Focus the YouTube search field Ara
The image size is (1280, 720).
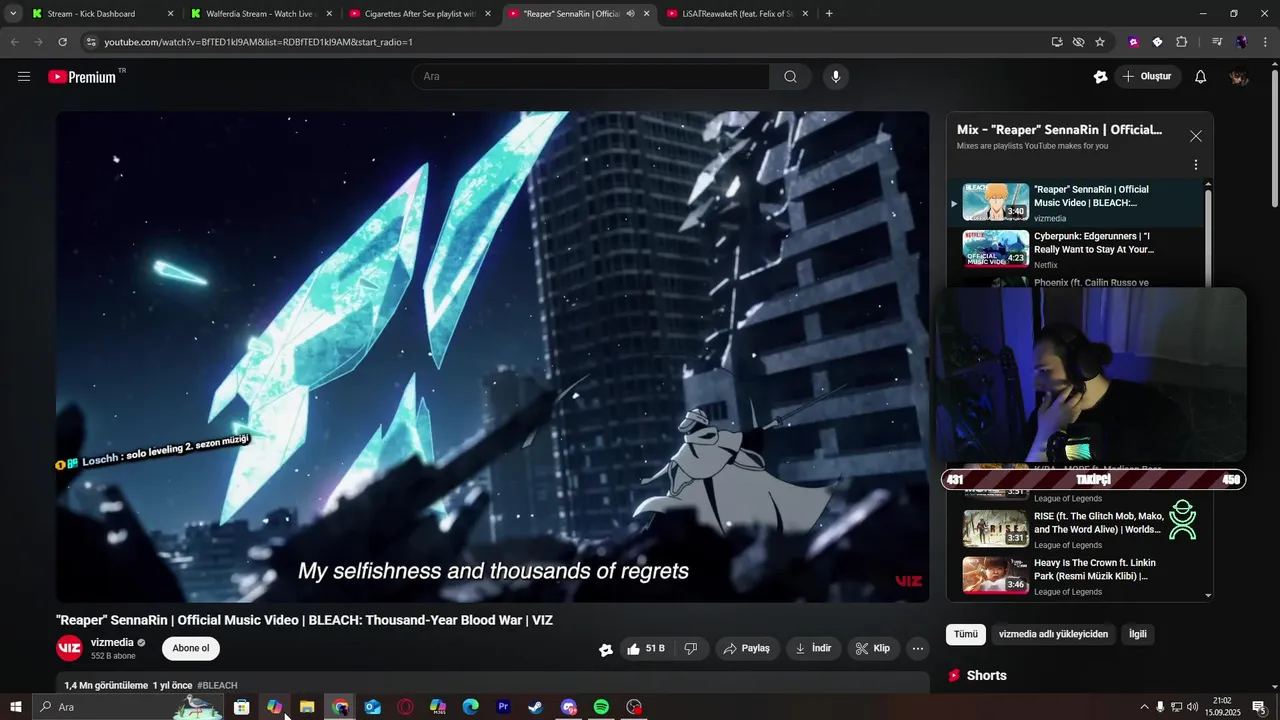tap(590, 76)
